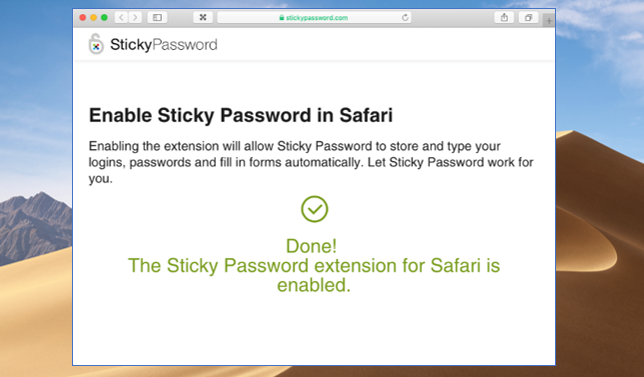The image size is (644, 377).
Task: Toggle the Safari sidebar button
Action: click(157, 18)
